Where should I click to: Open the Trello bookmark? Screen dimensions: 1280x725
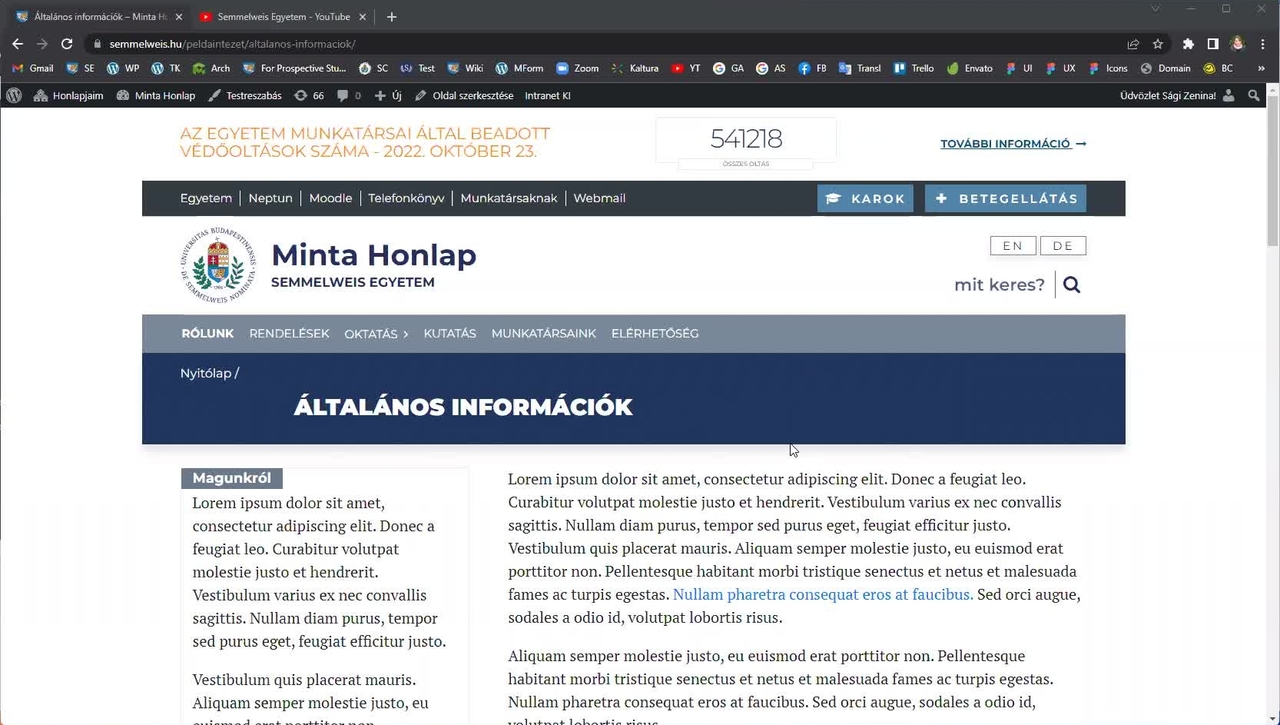[914, 69]
